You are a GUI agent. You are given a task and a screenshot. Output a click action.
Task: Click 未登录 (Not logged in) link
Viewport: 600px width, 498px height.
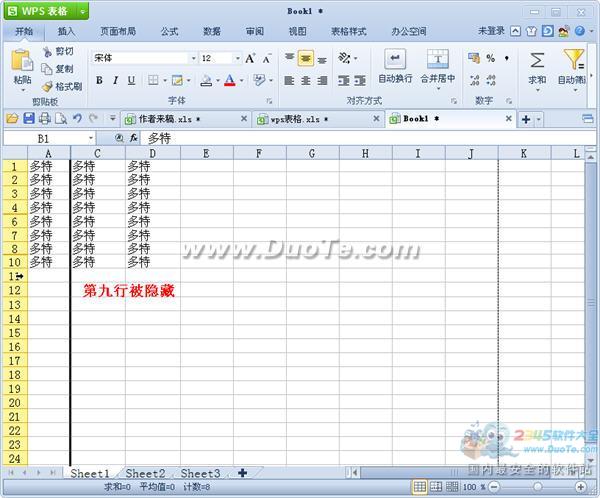491,31
